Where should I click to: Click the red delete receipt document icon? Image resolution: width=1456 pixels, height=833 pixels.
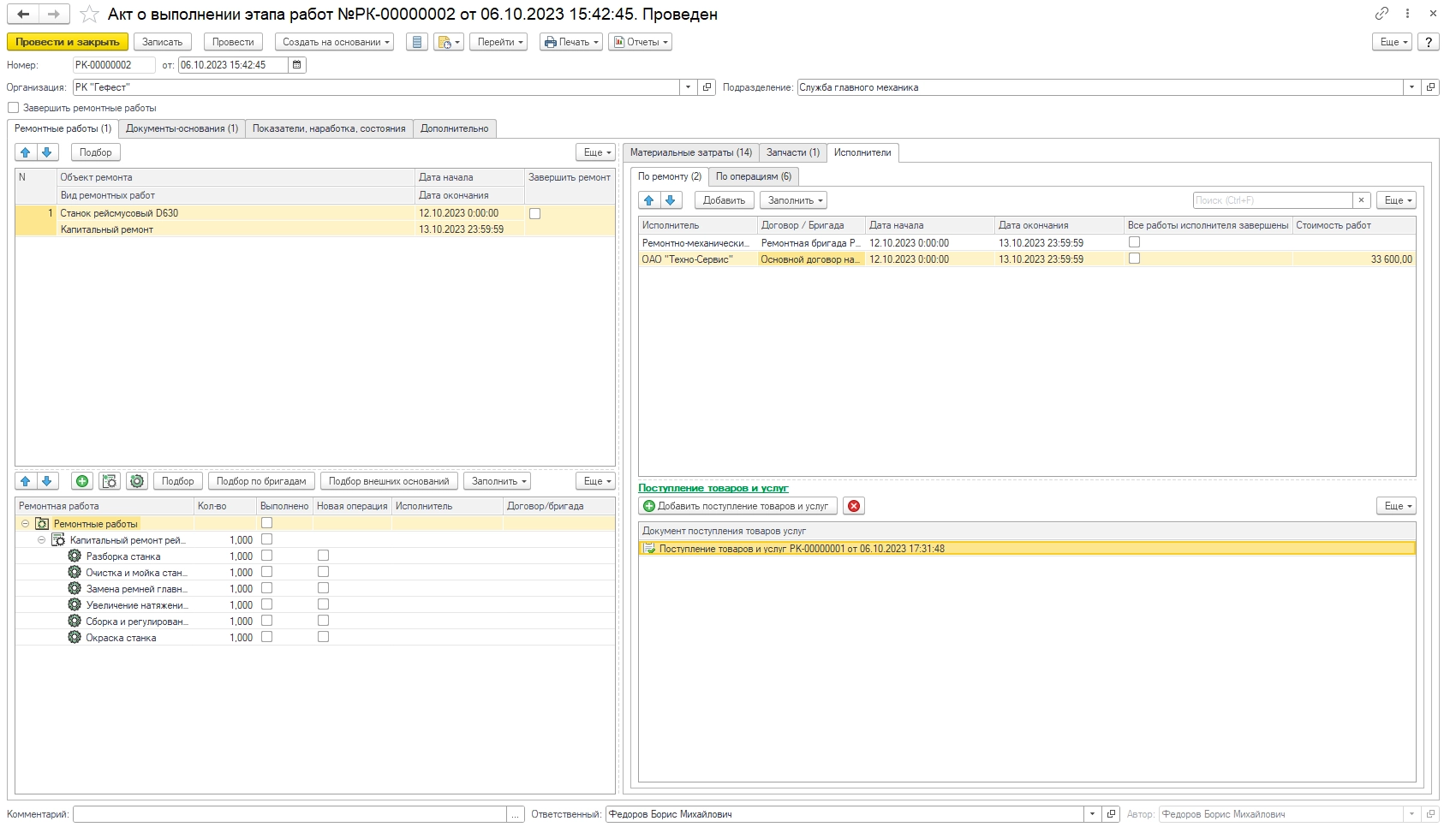(853, 506)
